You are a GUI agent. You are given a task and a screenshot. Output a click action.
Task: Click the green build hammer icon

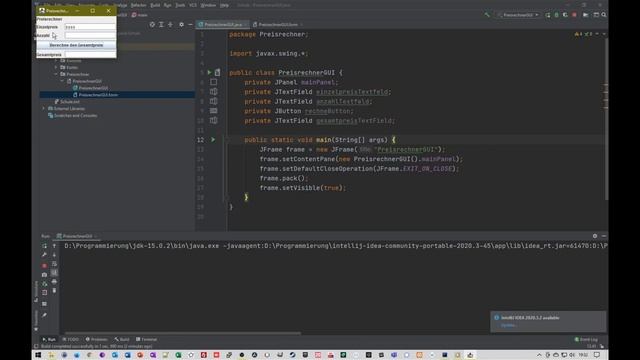point(487,15)
